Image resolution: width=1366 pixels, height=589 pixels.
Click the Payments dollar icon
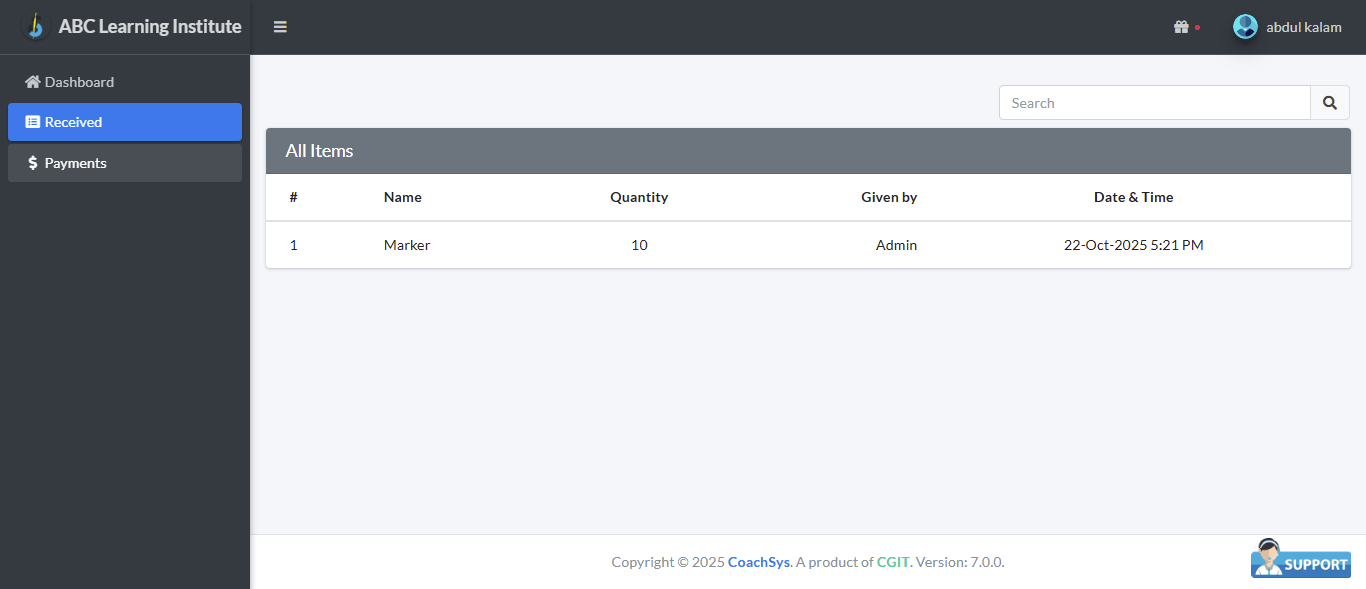pos(33,163)
